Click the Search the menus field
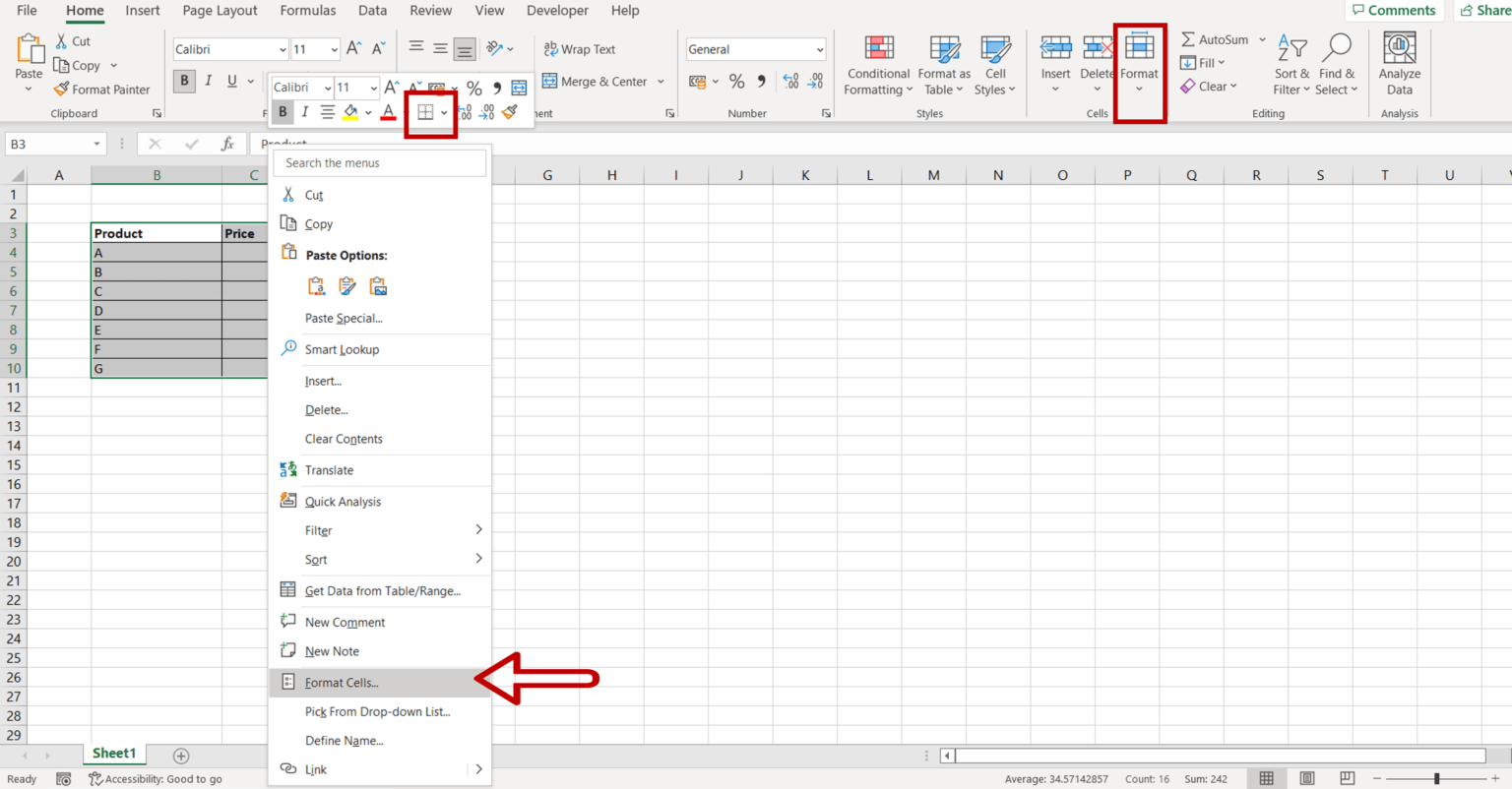The image size is (1512, 789). 379,162
